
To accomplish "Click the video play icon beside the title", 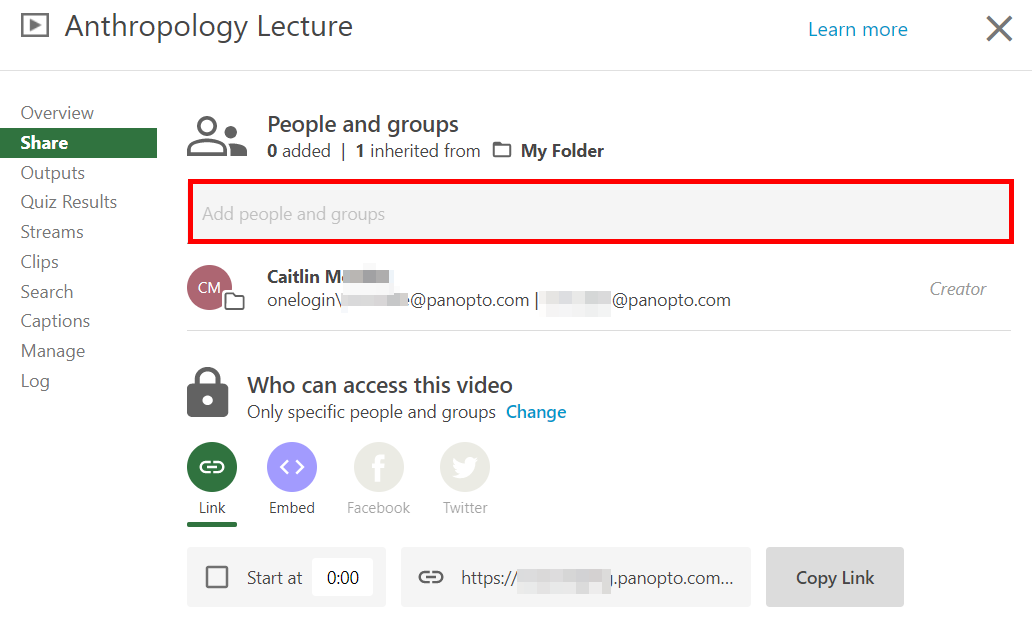I will (x=35, y=26).
